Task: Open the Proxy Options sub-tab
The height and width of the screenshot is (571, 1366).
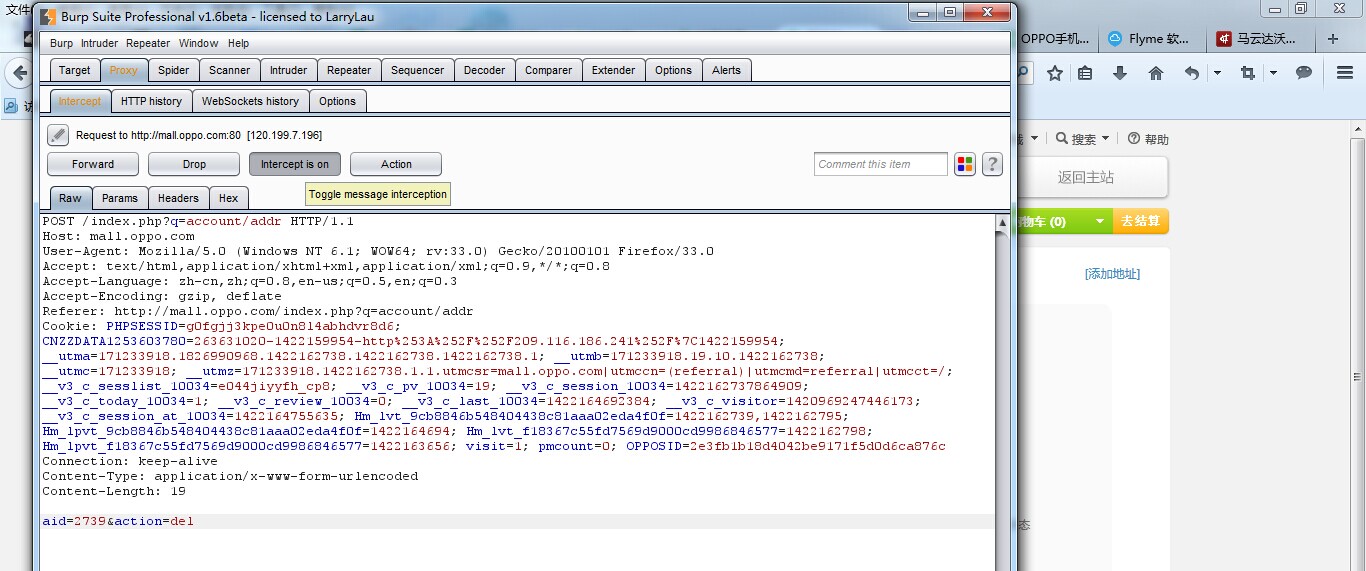Action: click(x=338, y=101)
